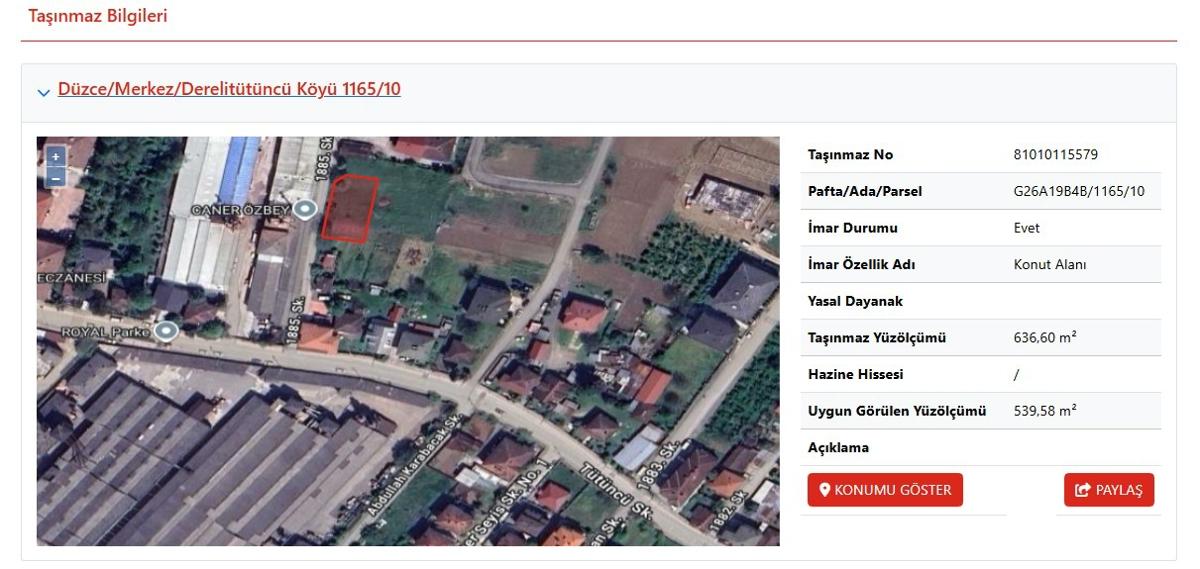The width and height of the screenshot is (1200, 569).
Task: Zoom out on the map
Action: (56, 177)
